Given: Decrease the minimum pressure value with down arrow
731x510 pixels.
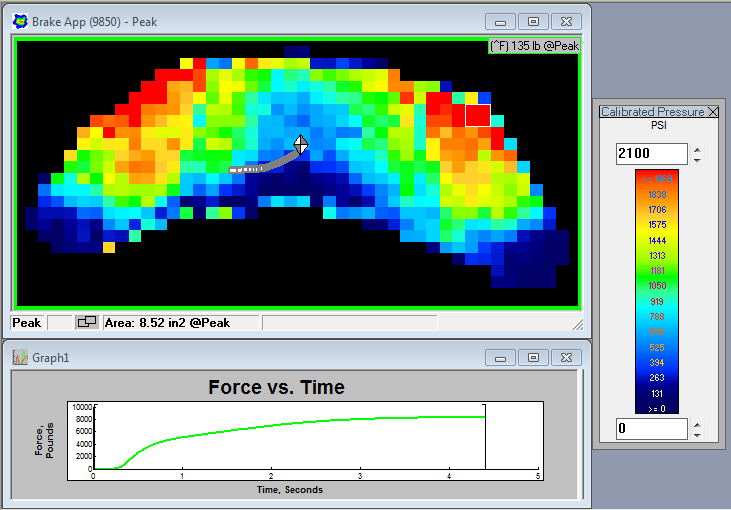Looking at the screenshot, I should [x=697, y=434].
